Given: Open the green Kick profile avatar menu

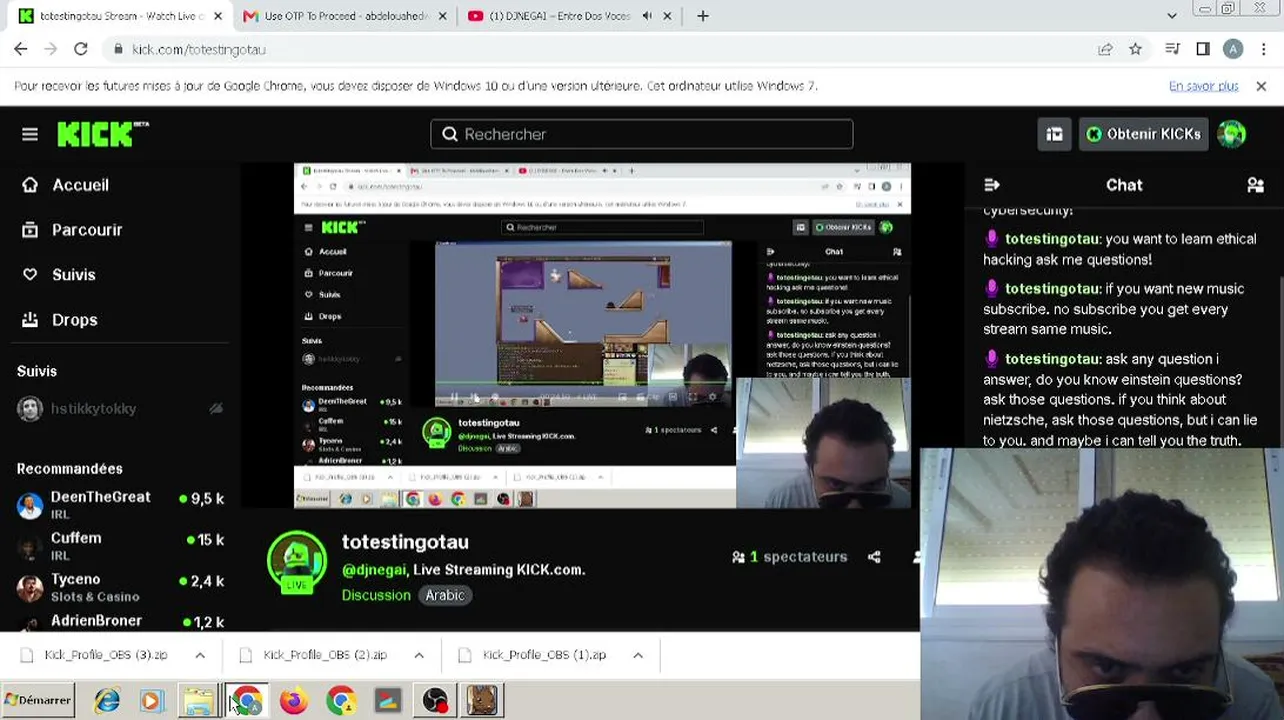Looking at the screenshot, I should (1232, 134).
